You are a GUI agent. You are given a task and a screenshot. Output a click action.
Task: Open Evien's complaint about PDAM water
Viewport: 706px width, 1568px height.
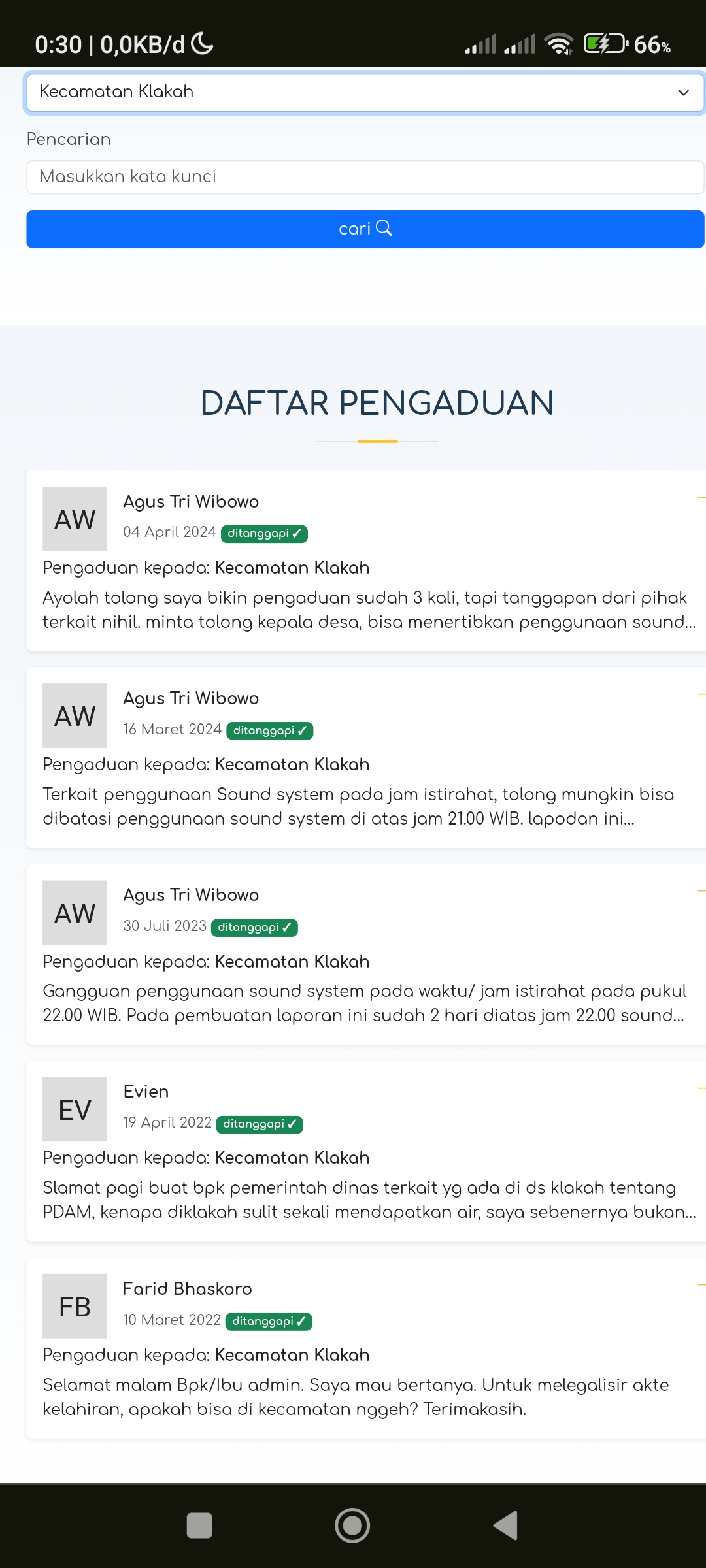click(x=369, y=1200)
